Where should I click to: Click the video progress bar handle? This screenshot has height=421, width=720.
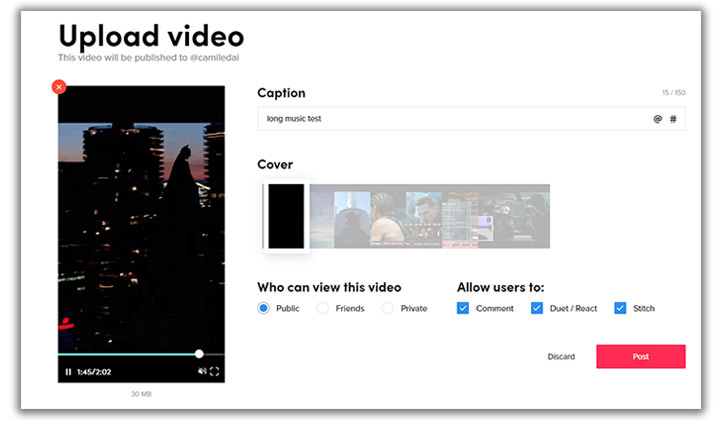coord(199,354)
